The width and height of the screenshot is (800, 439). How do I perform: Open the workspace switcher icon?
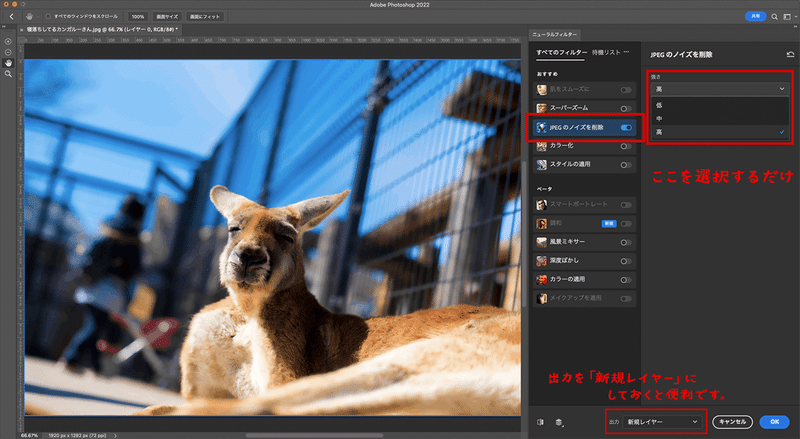(x=787, y=16)
